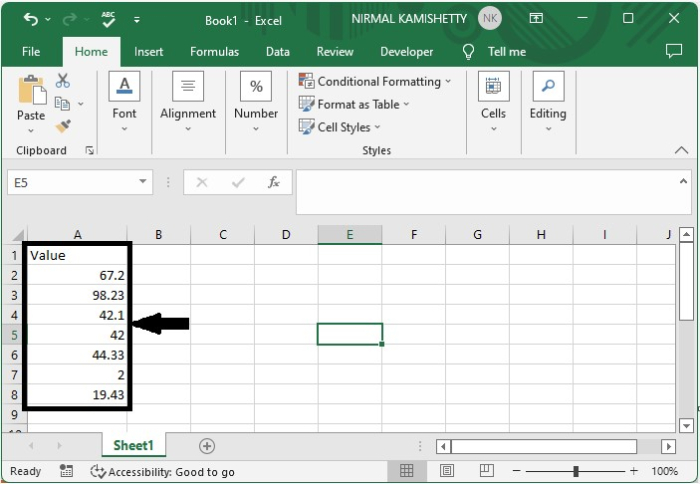The image size is (700, 484).
Task: Click the Undo arrow icon
Action: tap(31, 19)
